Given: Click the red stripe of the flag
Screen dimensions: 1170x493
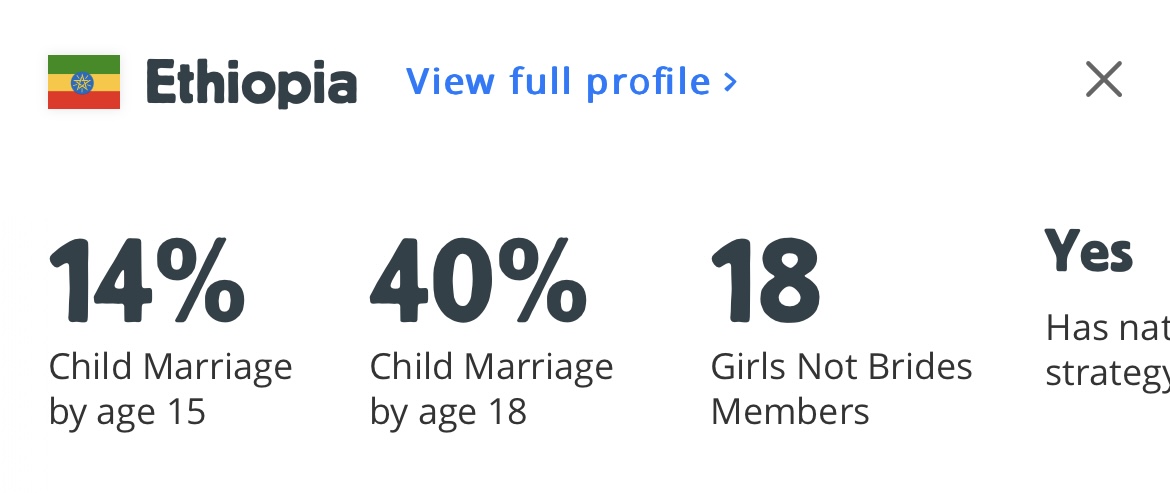Looking at the screenshot, I should (84, 100).
